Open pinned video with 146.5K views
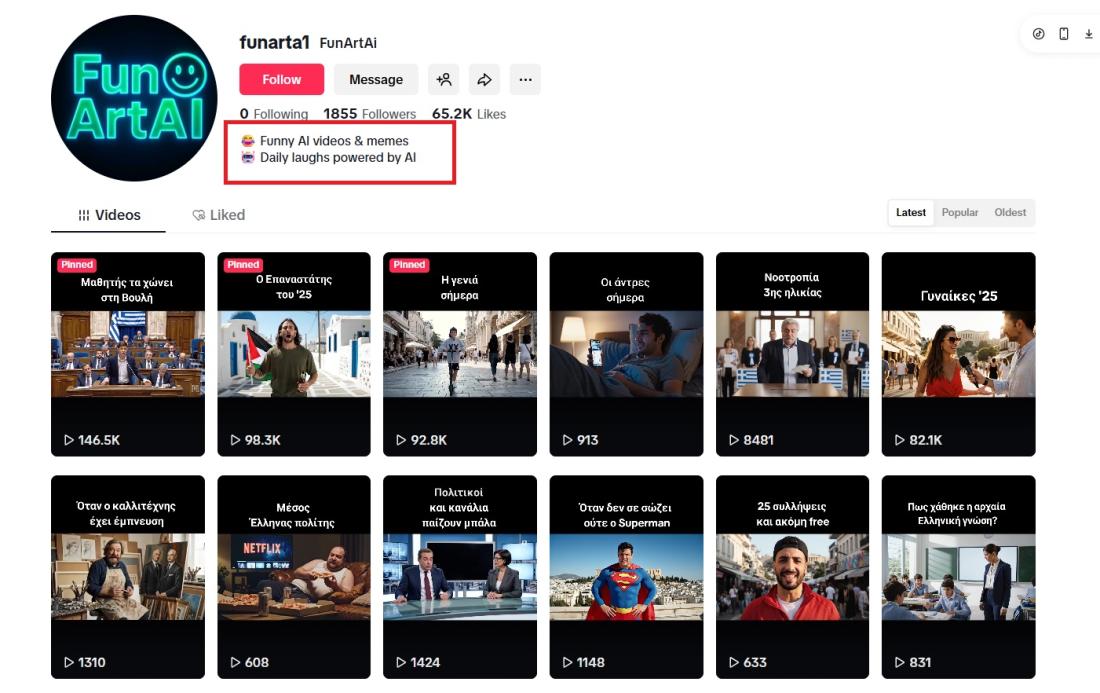 point(127,354)
